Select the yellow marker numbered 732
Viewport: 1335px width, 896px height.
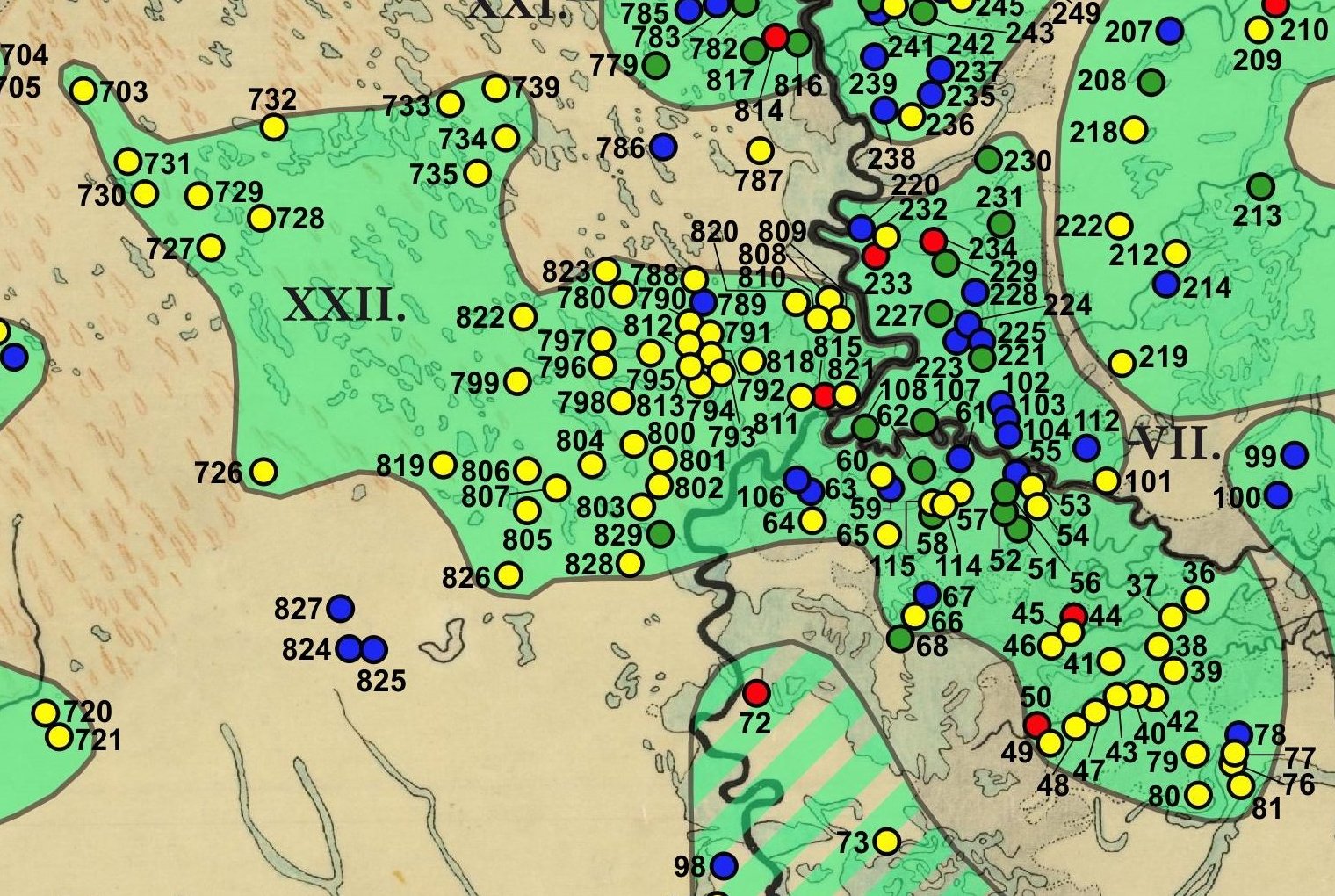274,126
